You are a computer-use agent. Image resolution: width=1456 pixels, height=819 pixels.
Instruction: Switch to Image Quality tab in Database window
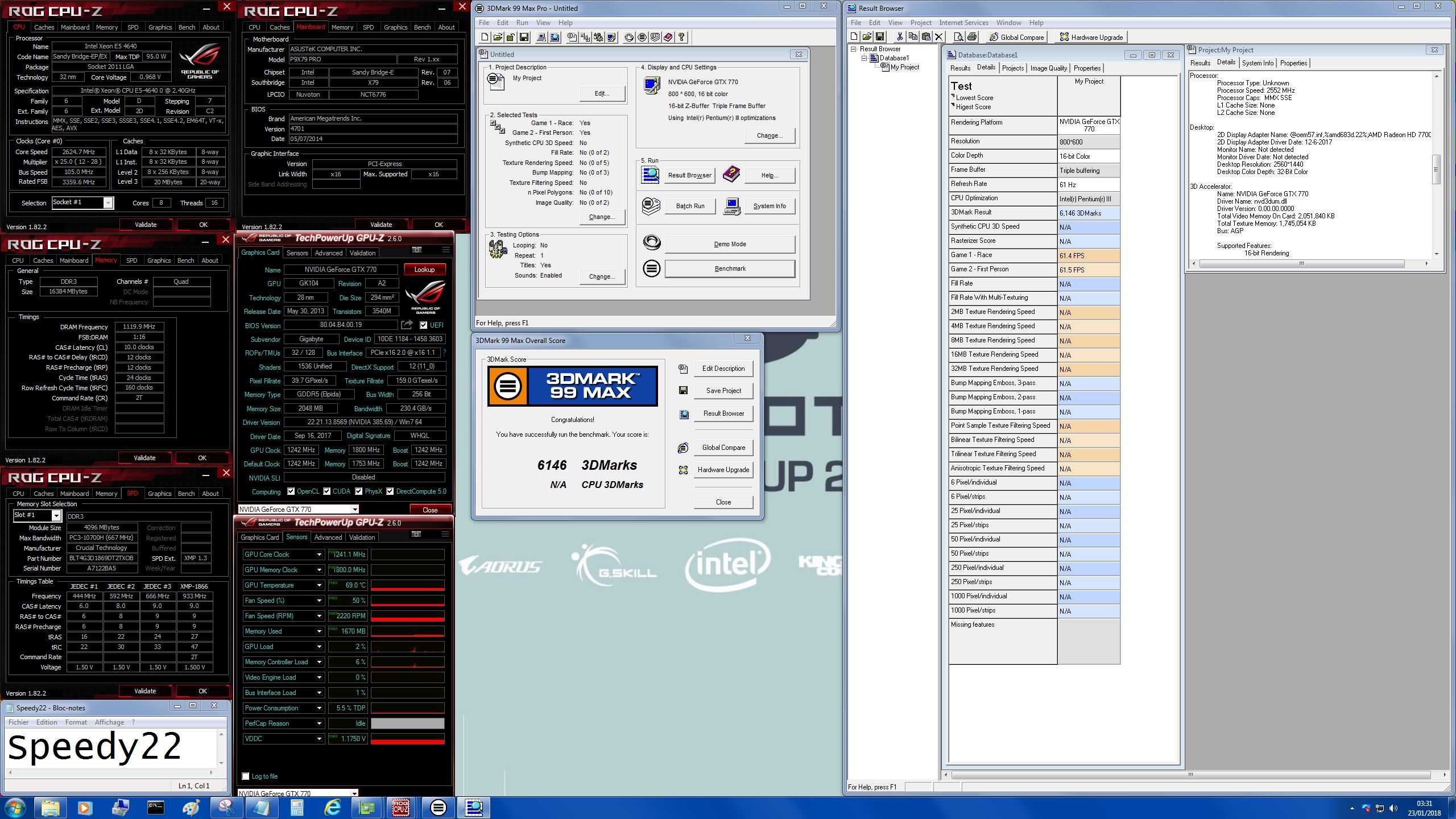[1048, 68]
